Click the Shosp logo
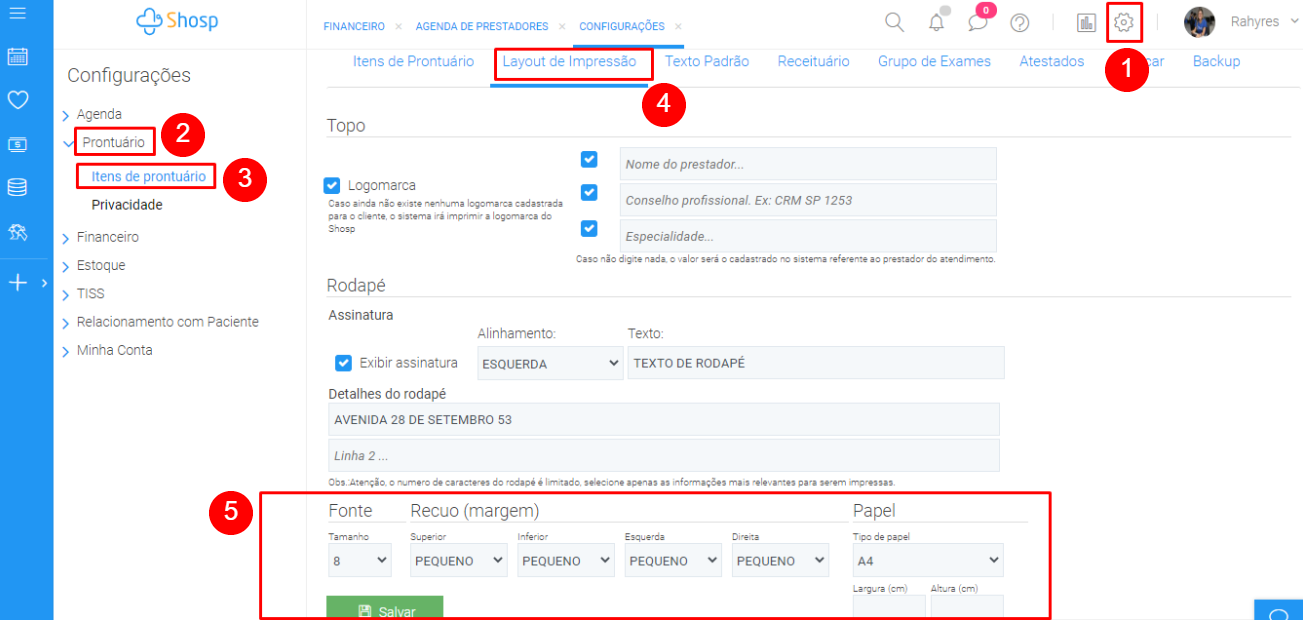Image resolution: width=1303 pixels, height=620 pixels. tap(177, 20)
